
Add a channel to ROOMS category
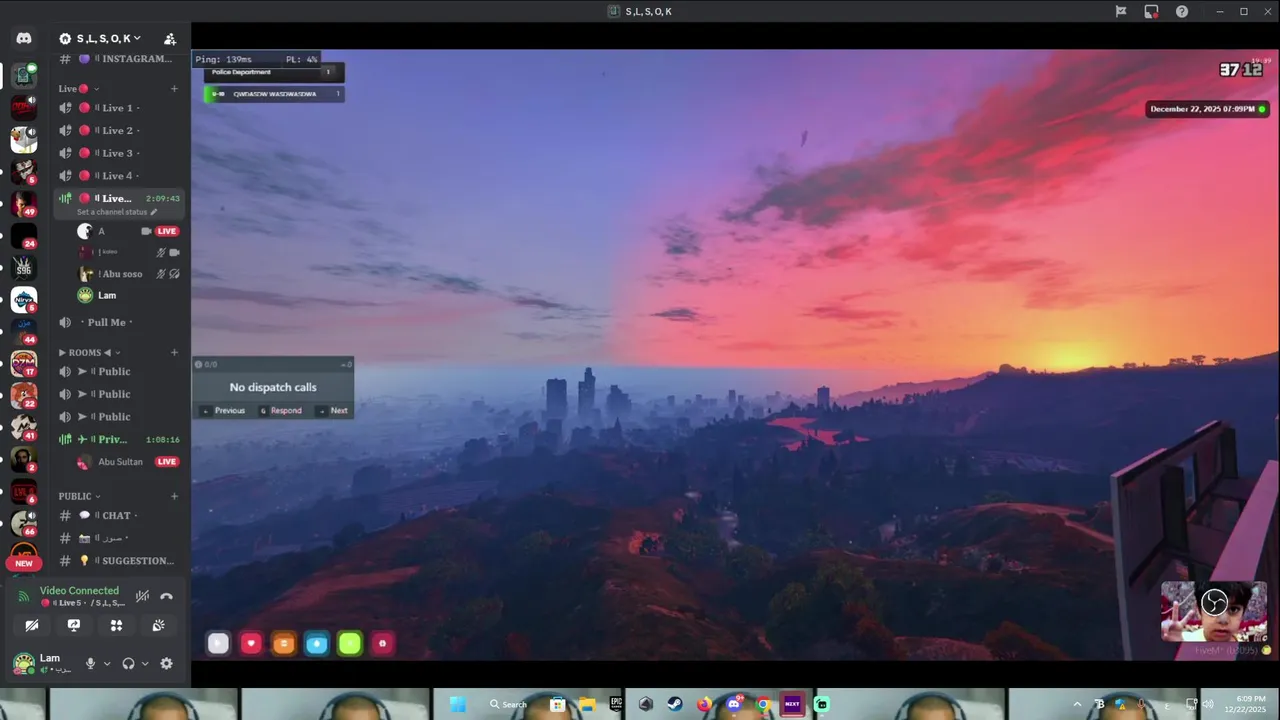[174, 352]
